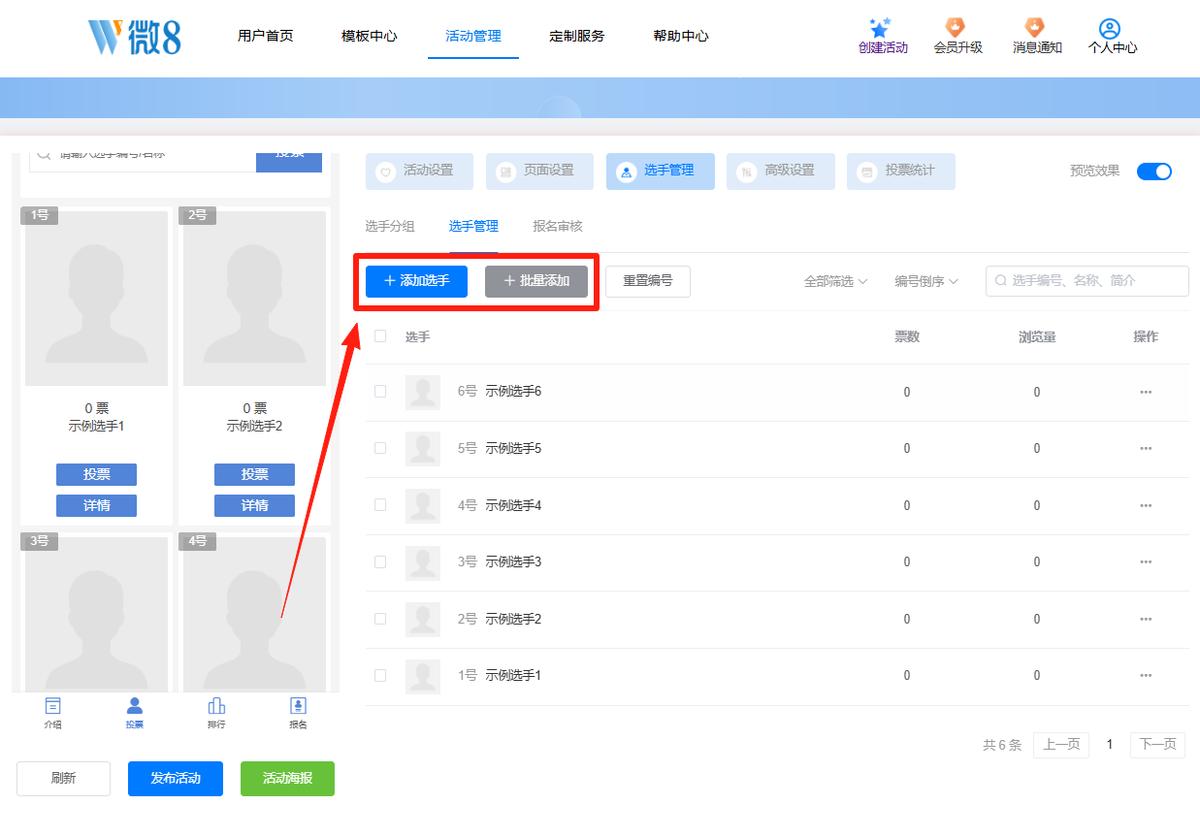
Task: Open 消息通知 notifications icon
Action: 1035,28
